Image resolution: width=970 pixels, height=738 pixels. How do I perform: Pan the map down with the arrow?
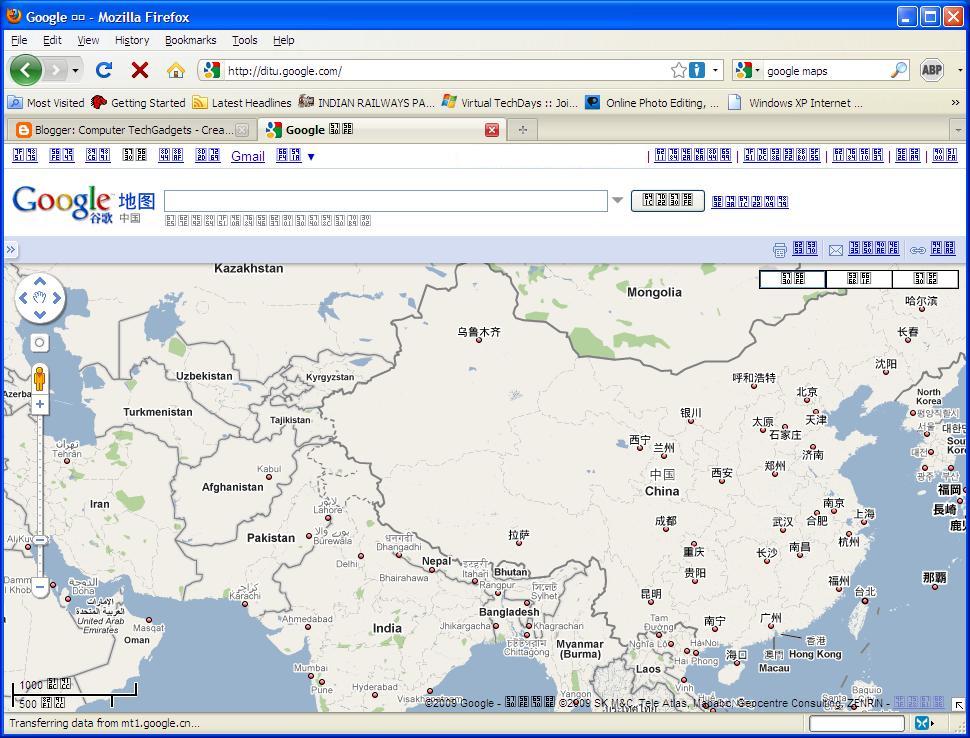pyautogui.click(x=40, y=314)
